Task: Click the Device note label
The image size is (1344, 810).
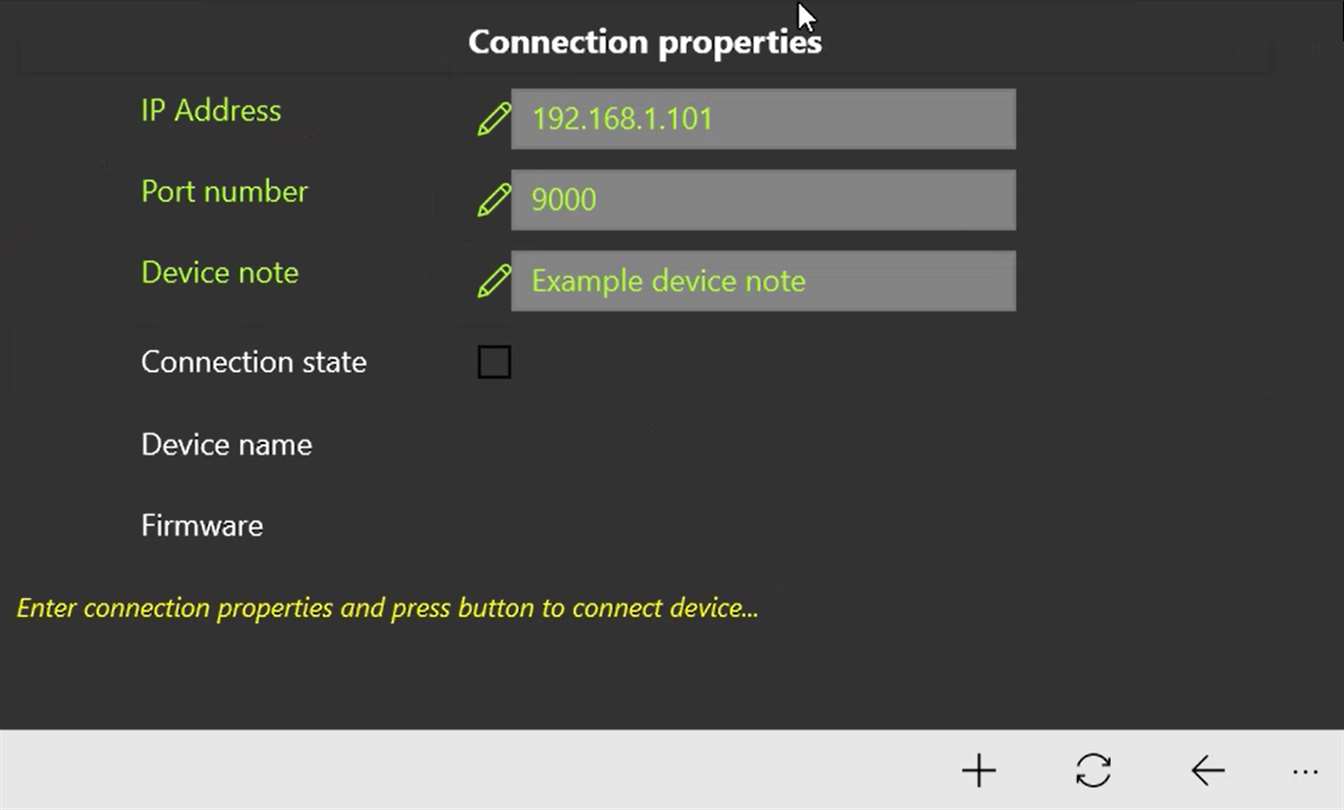Action: point(220,272)
